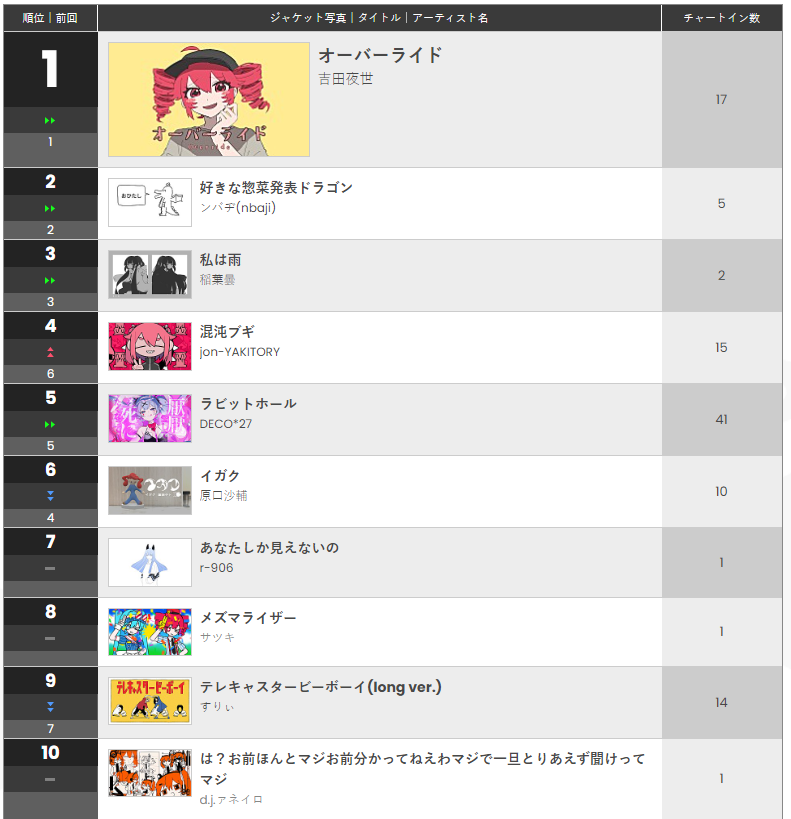Open artist name DECO*27
Image resolution: width=791 pixels, height=819 pixels.
(226, 424)
